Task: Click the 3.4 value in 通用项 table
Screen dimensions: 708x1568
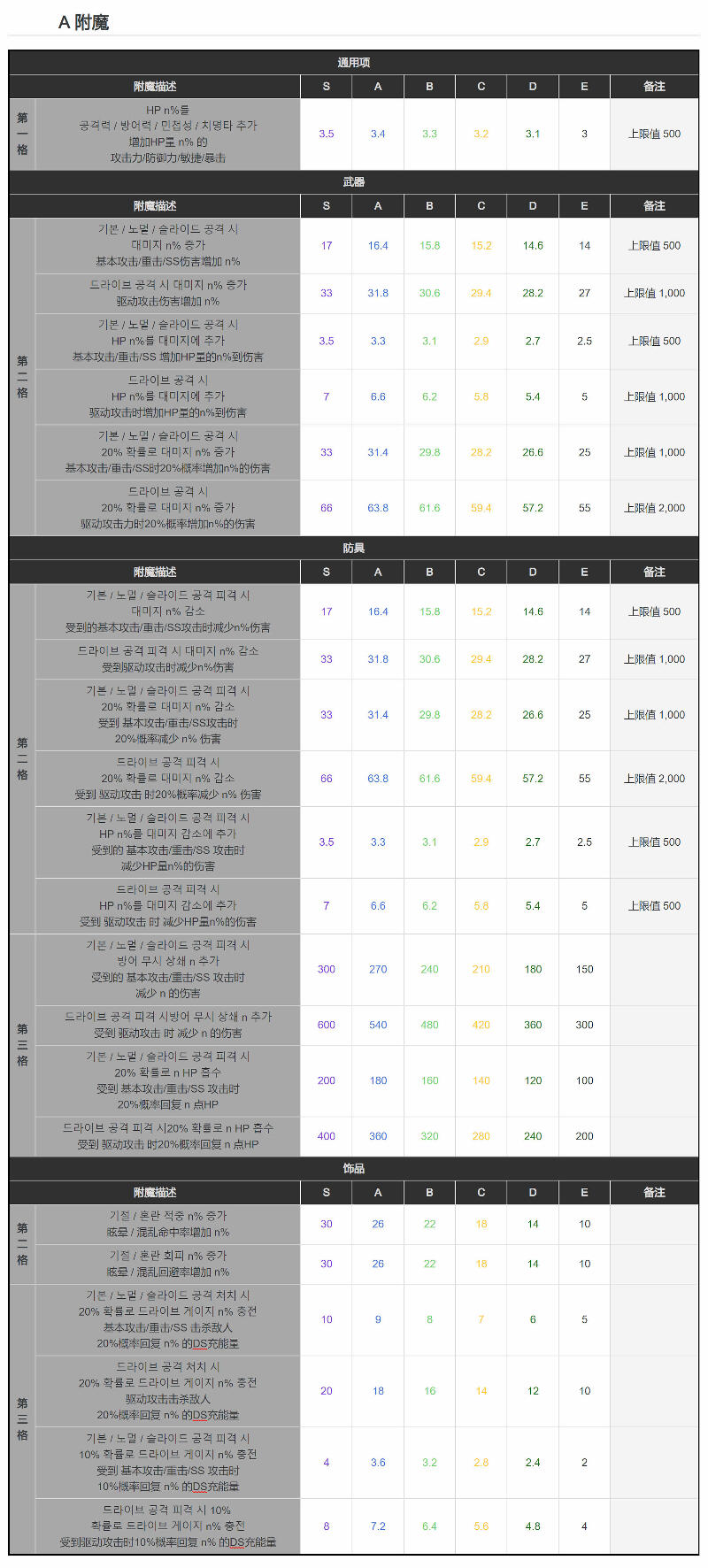Action: pyautogui.click(x=378, y=134)
